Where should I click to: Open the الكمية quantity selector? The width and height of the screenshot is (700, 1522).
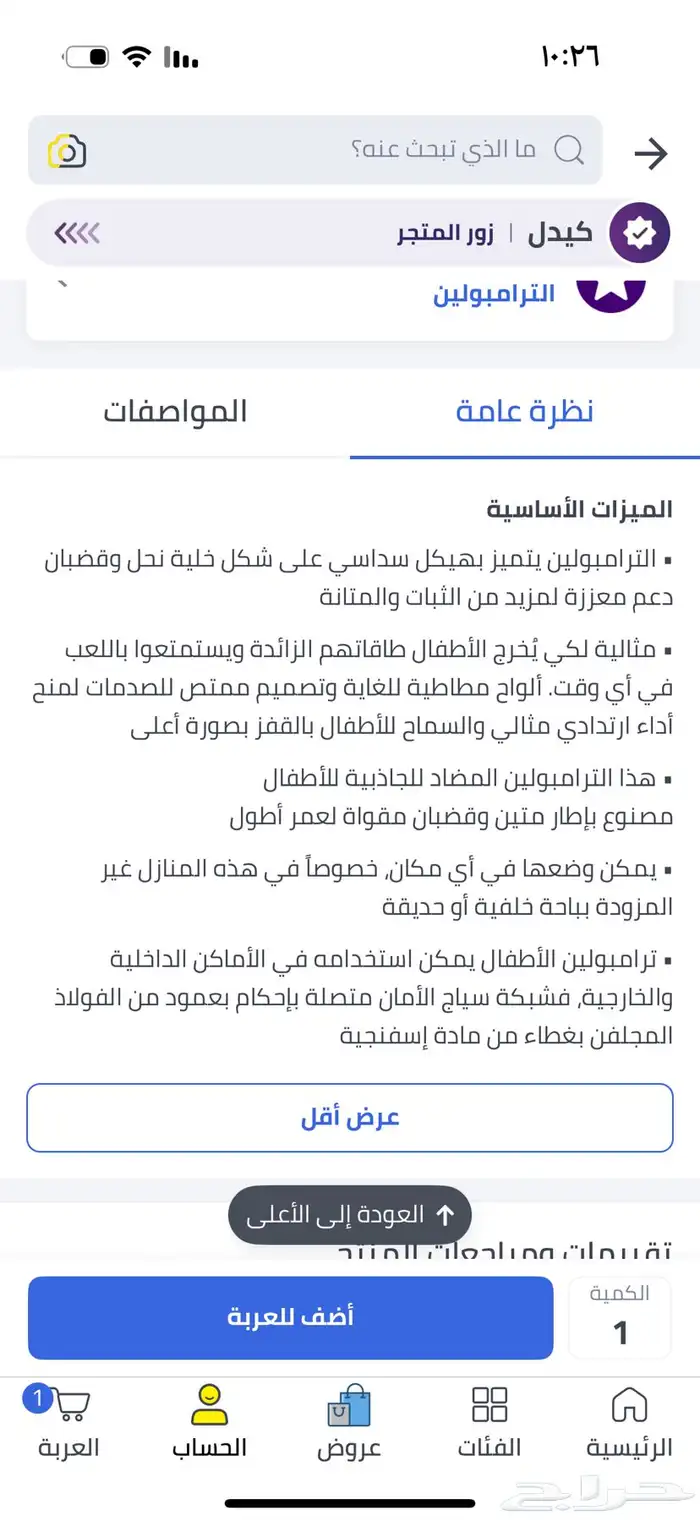pos(620,1318)
